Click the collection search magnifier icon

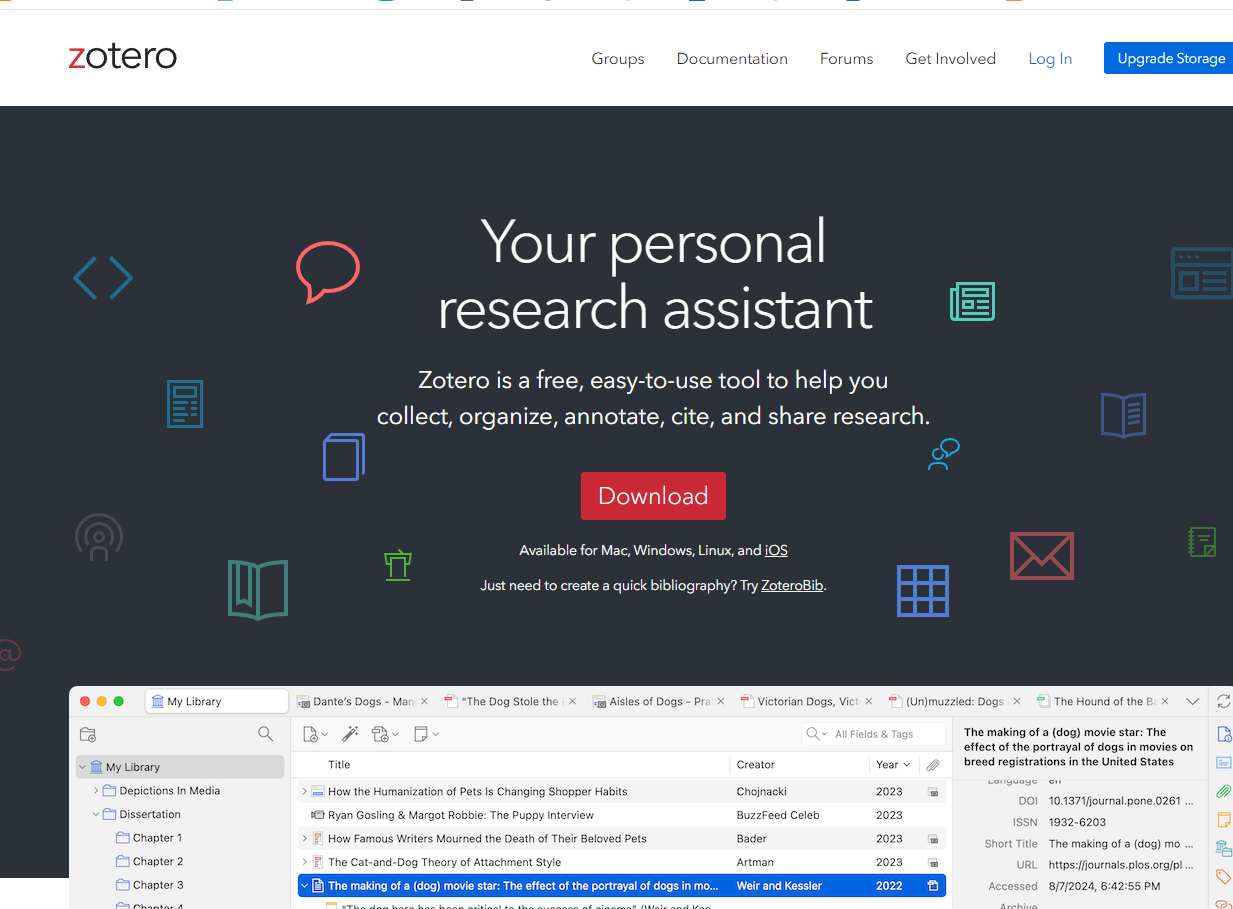coord(265,734)
